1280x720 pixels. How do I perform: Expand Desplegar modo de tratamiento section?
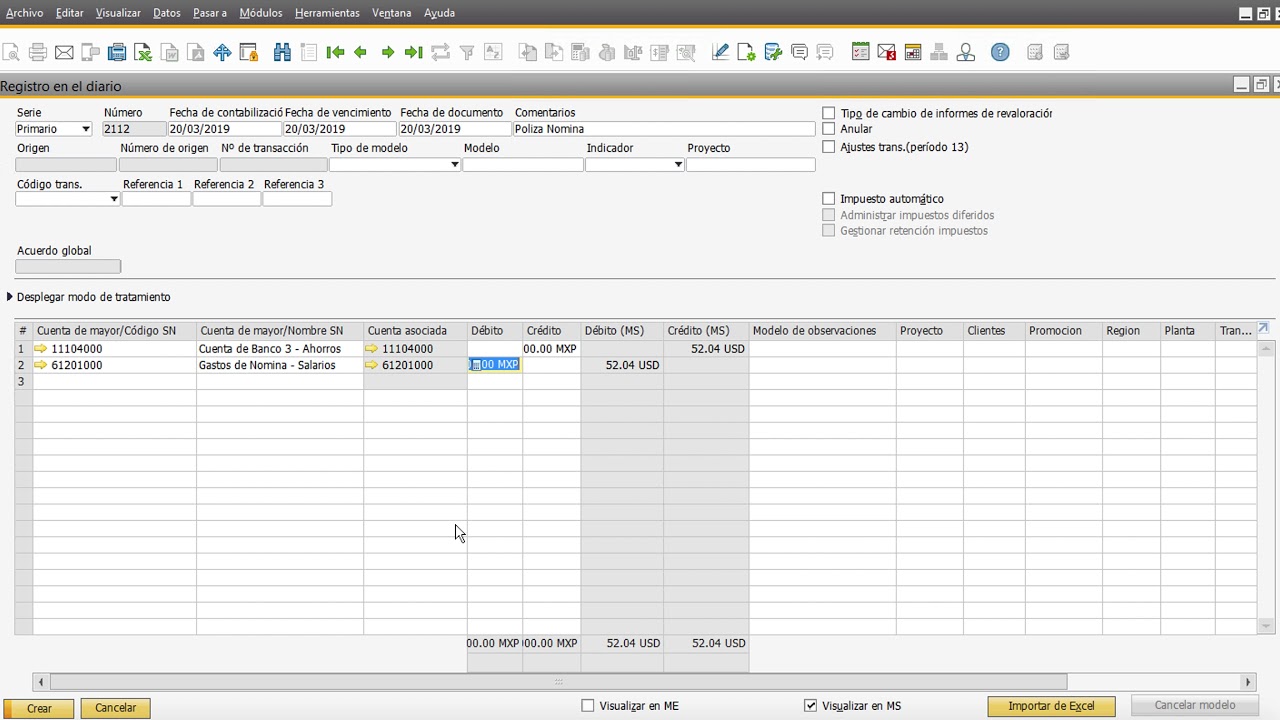(10, 297)
